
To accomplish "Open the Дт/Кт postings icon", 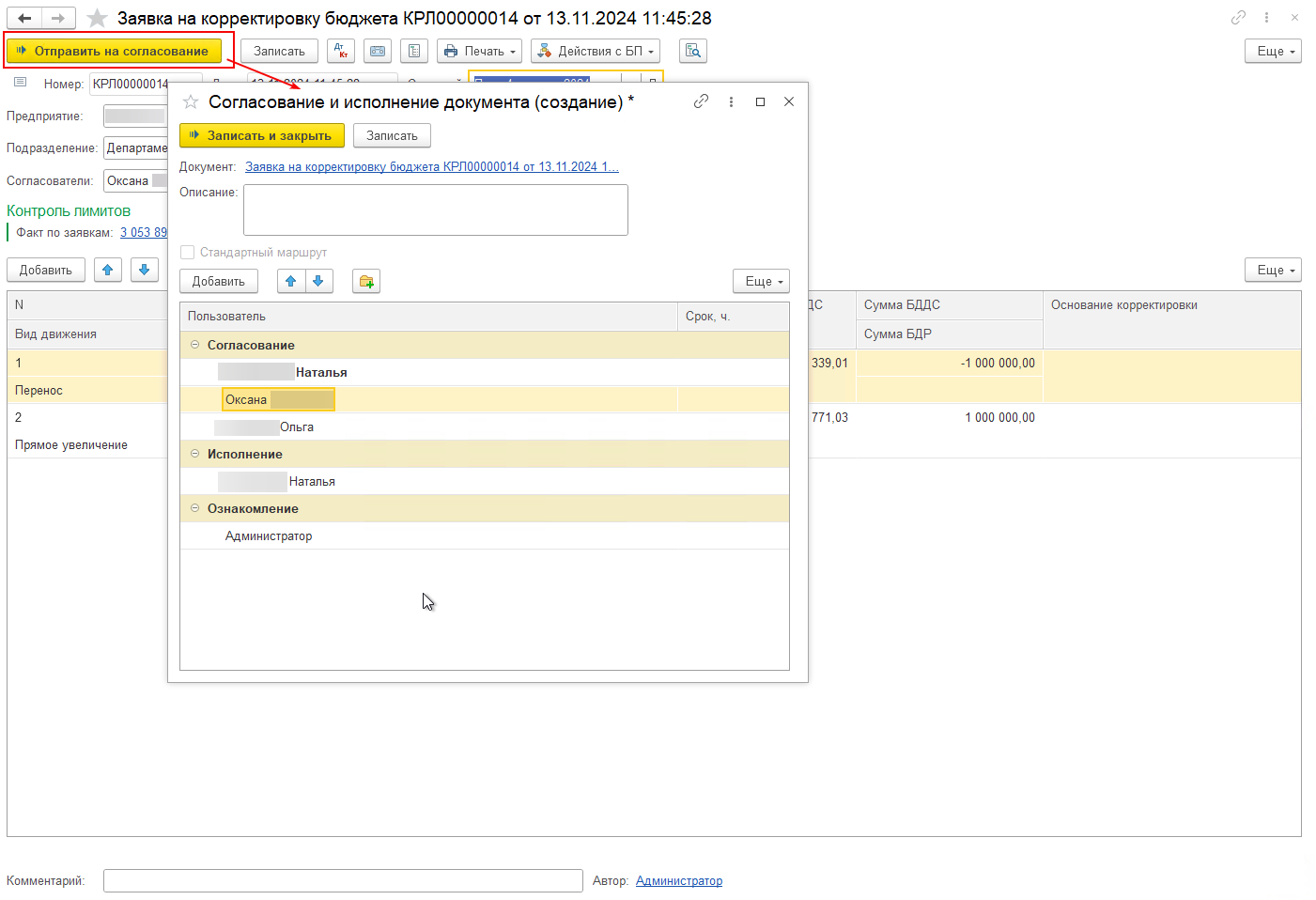I will pyautogui.click(x=341, y=51).
